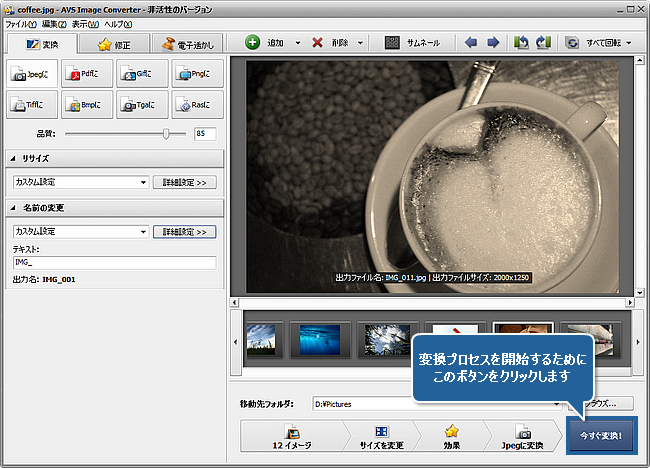Click the red X 削除 delete button

click(330, 43)
